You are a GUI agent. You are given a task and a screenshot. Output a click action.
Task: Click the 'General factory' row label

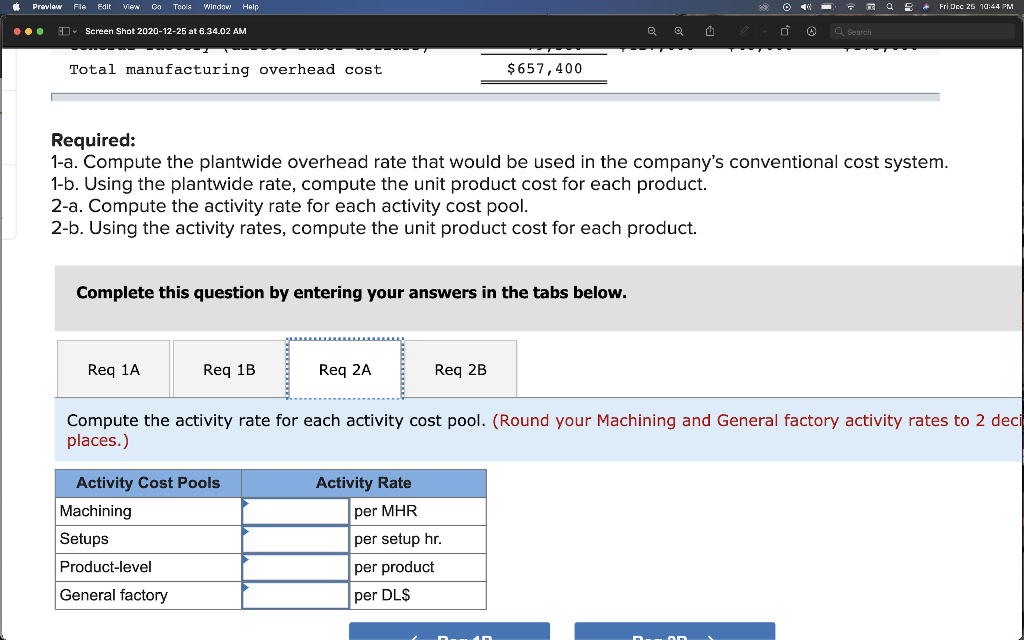[114, 596]
